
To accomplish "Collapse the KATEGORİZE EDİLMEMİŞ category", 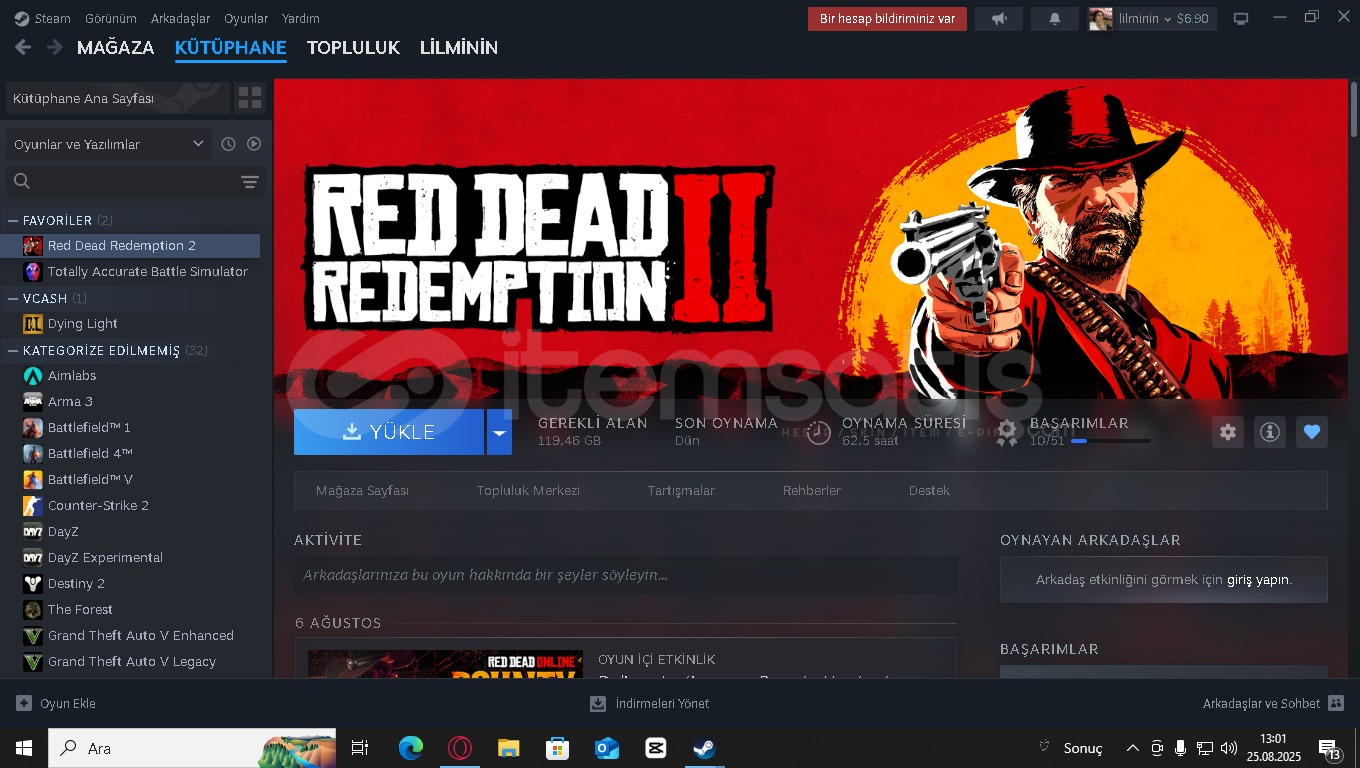I will [14, 350].
